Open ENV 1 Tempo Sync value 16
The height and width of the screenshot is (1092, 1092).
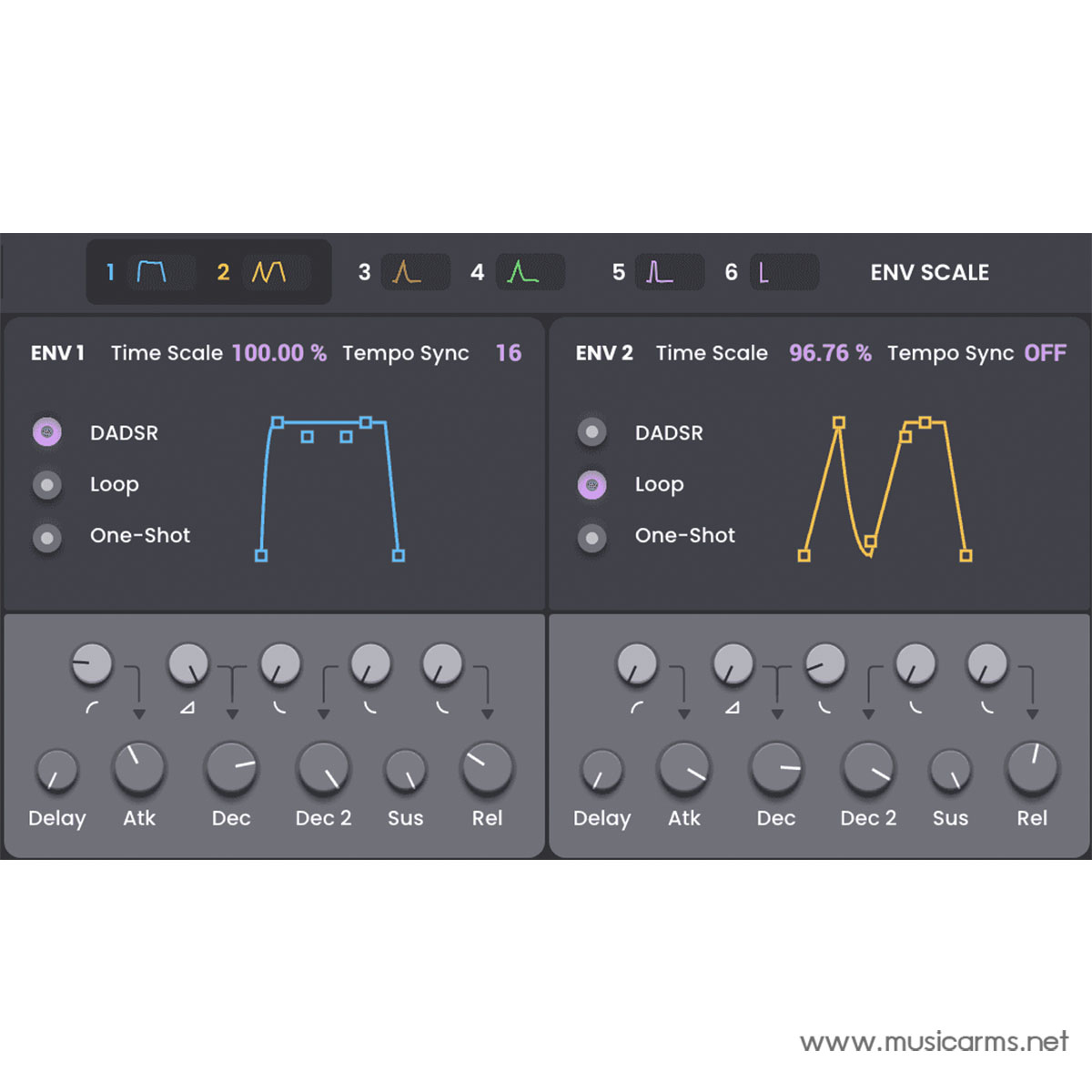(508, 353)
